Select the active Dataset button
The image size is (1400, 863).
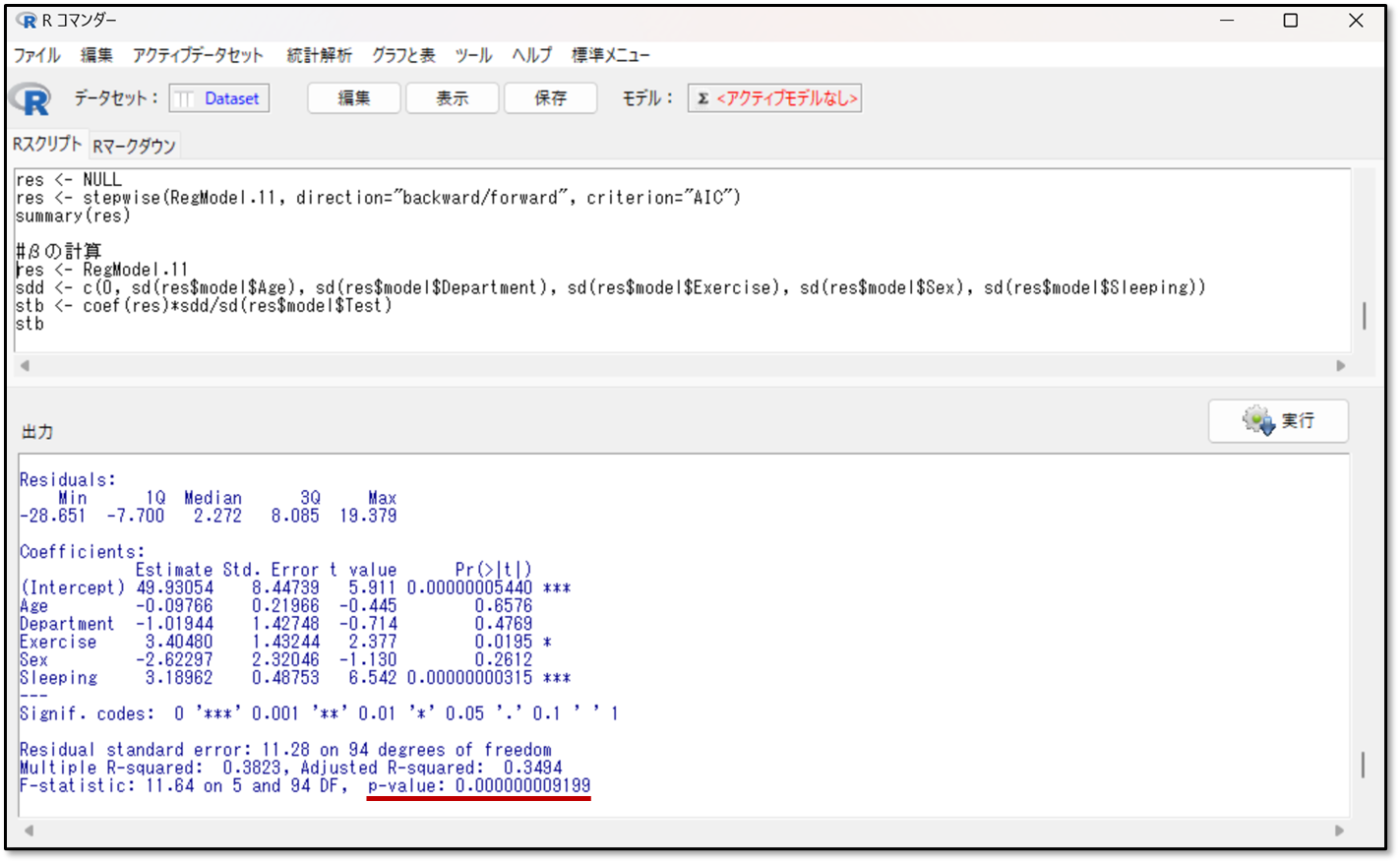(x=219, y=98)
